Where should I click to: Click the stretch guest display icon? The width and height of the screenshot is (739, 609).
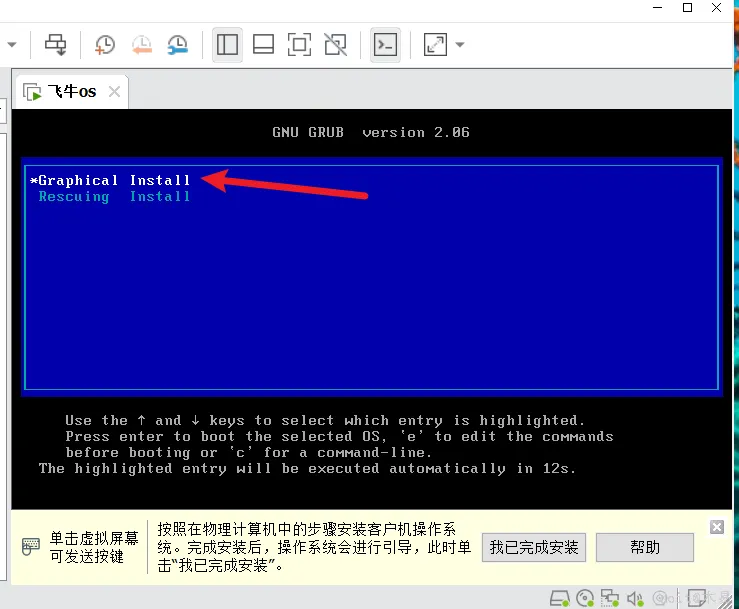click(x=435, y=45)
